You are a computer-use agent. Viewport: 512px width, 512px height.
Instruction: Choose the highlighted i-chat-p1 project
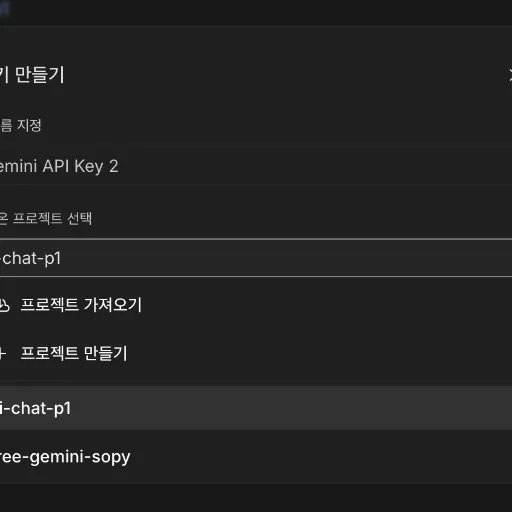[x=256, y=408]
